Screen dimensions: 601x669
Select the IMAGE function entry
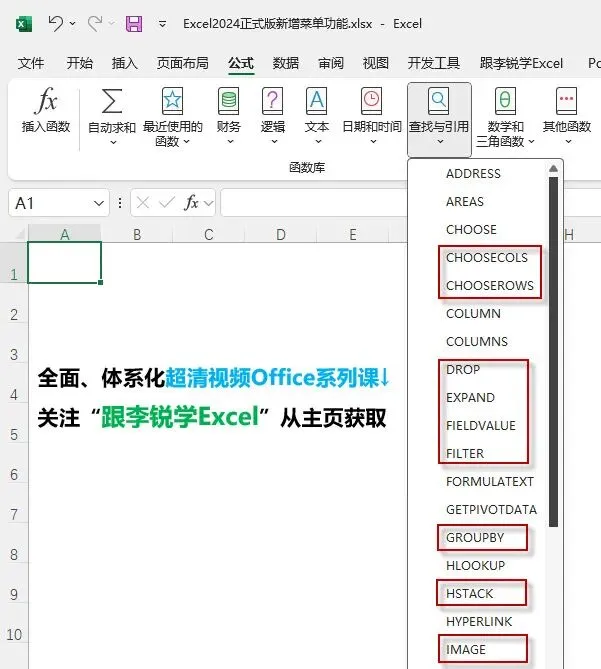click(x=466, y=650)
